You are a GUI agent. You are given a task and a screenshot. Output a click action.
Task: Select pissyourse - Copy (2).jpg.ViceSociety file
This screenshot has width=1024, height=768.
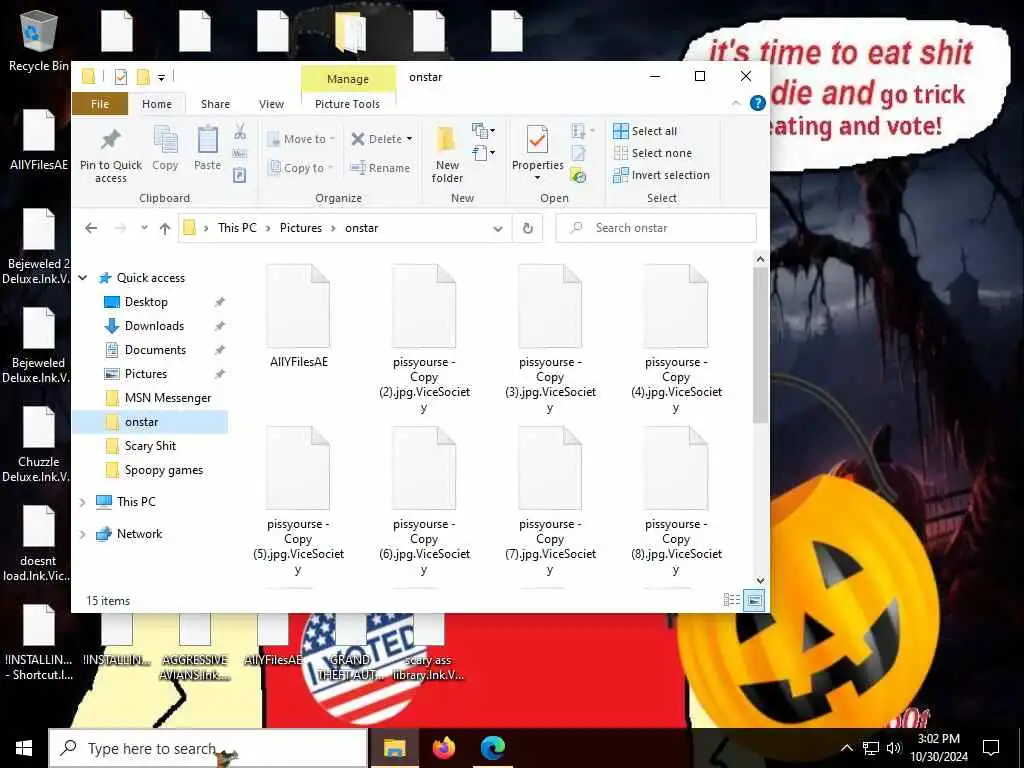coord(424,338)
